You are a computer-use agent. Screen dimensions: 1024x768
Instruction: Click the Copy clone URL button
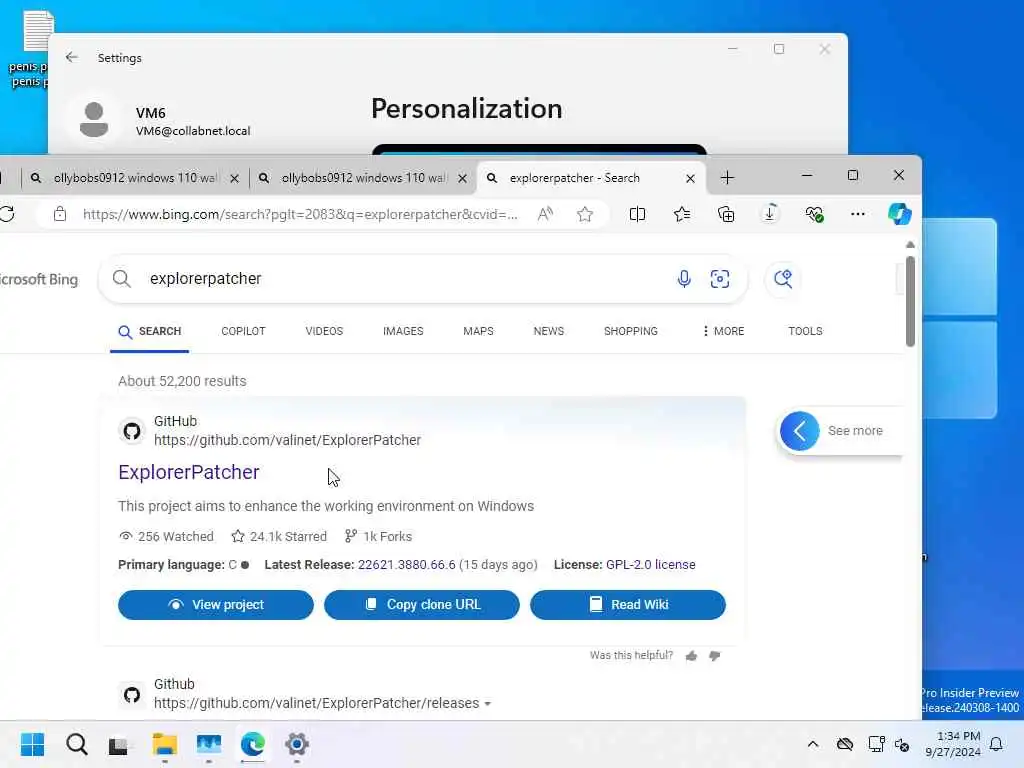tap(422, 605)
